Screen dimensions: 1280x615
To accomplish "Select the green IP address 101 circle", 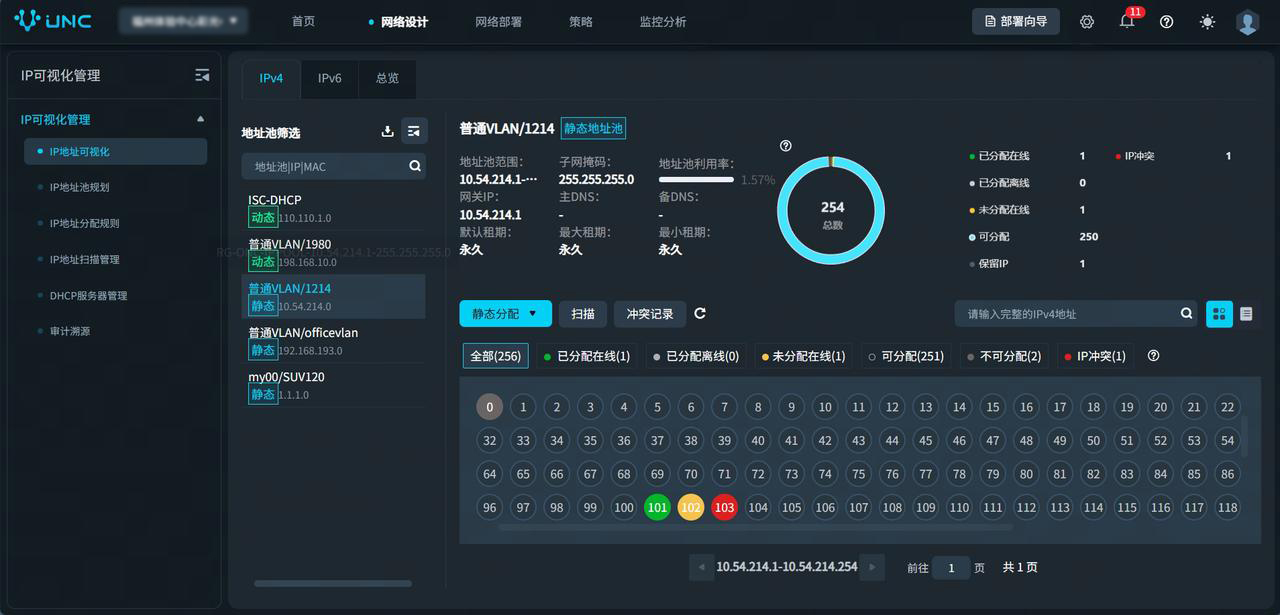I will pos(657,507).
